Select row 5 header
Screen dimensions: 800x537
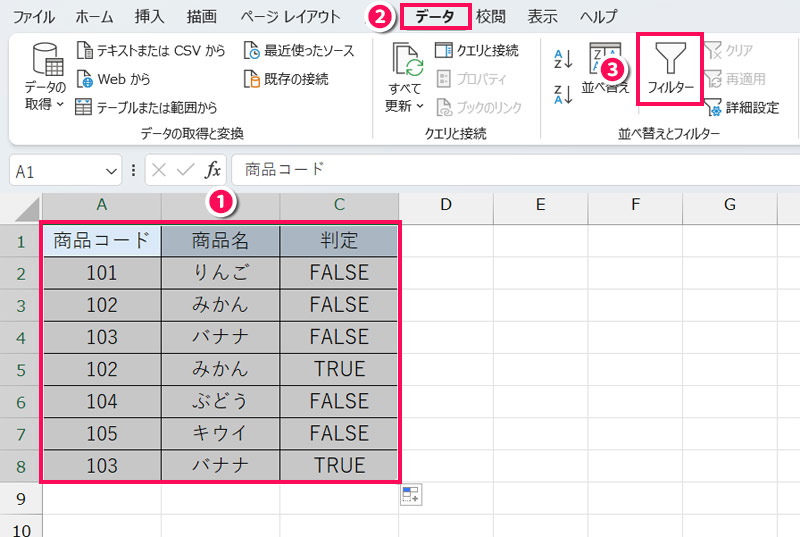pyautogui.click(x=21, y=370)
